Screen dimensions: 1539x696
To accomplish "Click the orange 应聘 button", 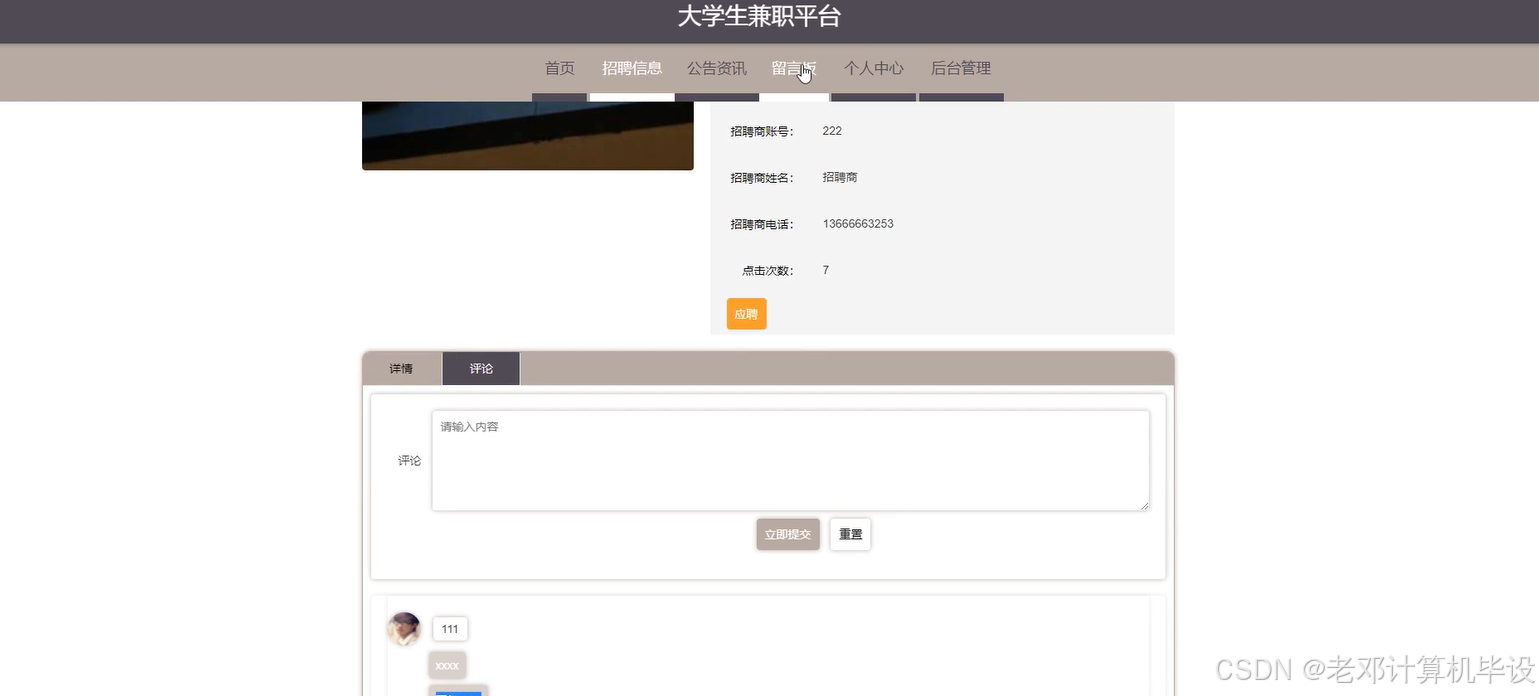I will coord(746,314).
